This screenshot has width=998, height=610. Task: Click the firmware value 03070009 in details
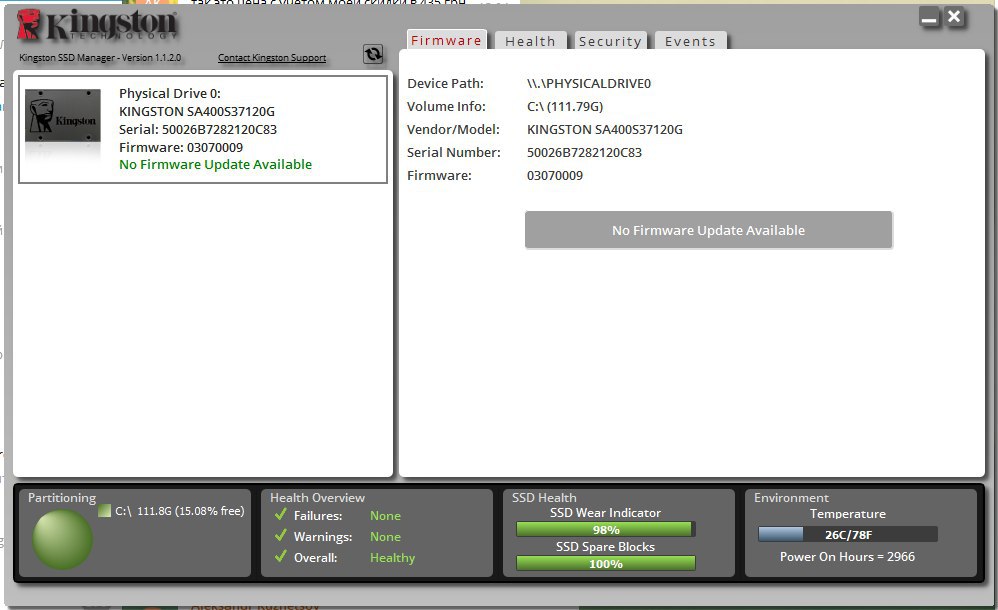coord(554,175)
